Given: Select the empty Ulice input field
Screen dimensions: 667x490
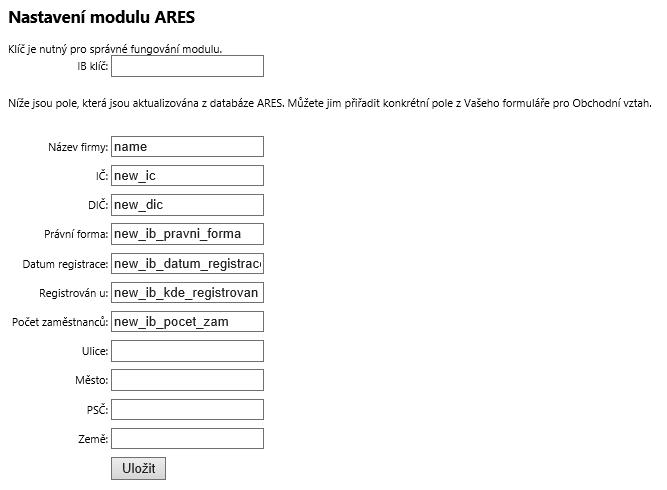Looking at the screenshot, I should tap(188, 351).
